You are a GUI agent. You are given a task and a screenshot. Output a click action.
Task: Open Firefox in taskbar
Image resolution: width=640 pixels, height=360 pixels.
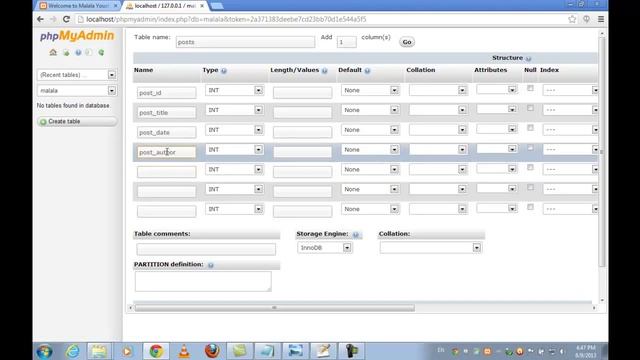point(212,351)
